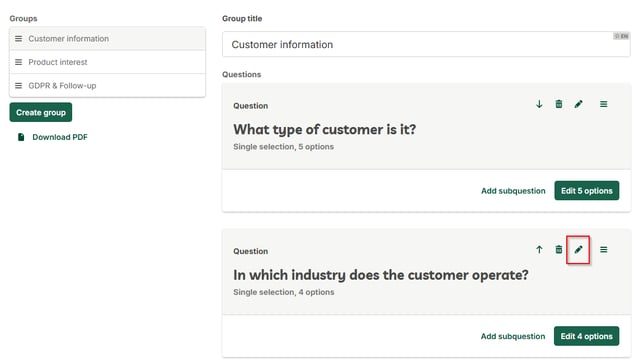Click the Edit 5 options button
Screen dimensions: 644x362
coord(586,191)
